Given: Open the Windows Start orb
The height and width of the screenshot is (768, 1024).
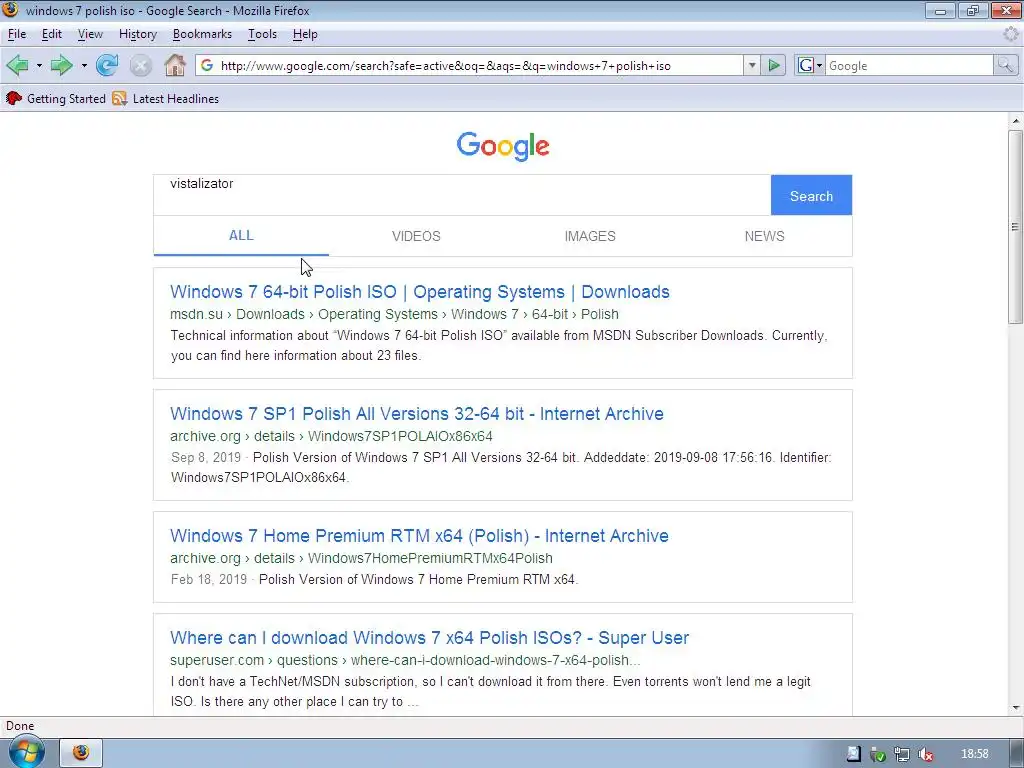Looking at the screenshot, I should tap(27, 752).
